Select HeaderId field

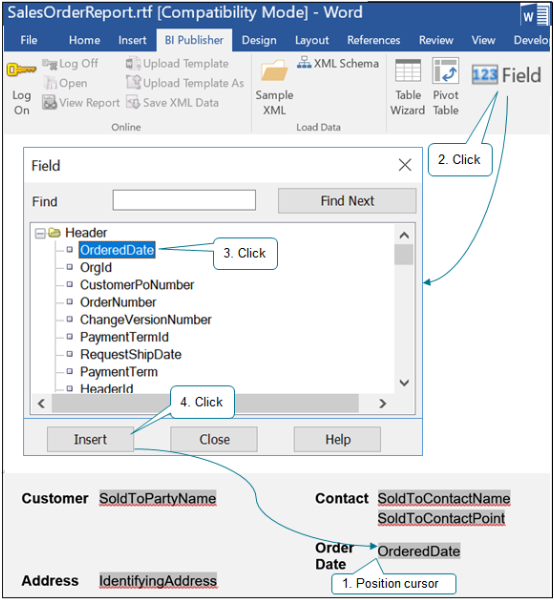[106, 388]
